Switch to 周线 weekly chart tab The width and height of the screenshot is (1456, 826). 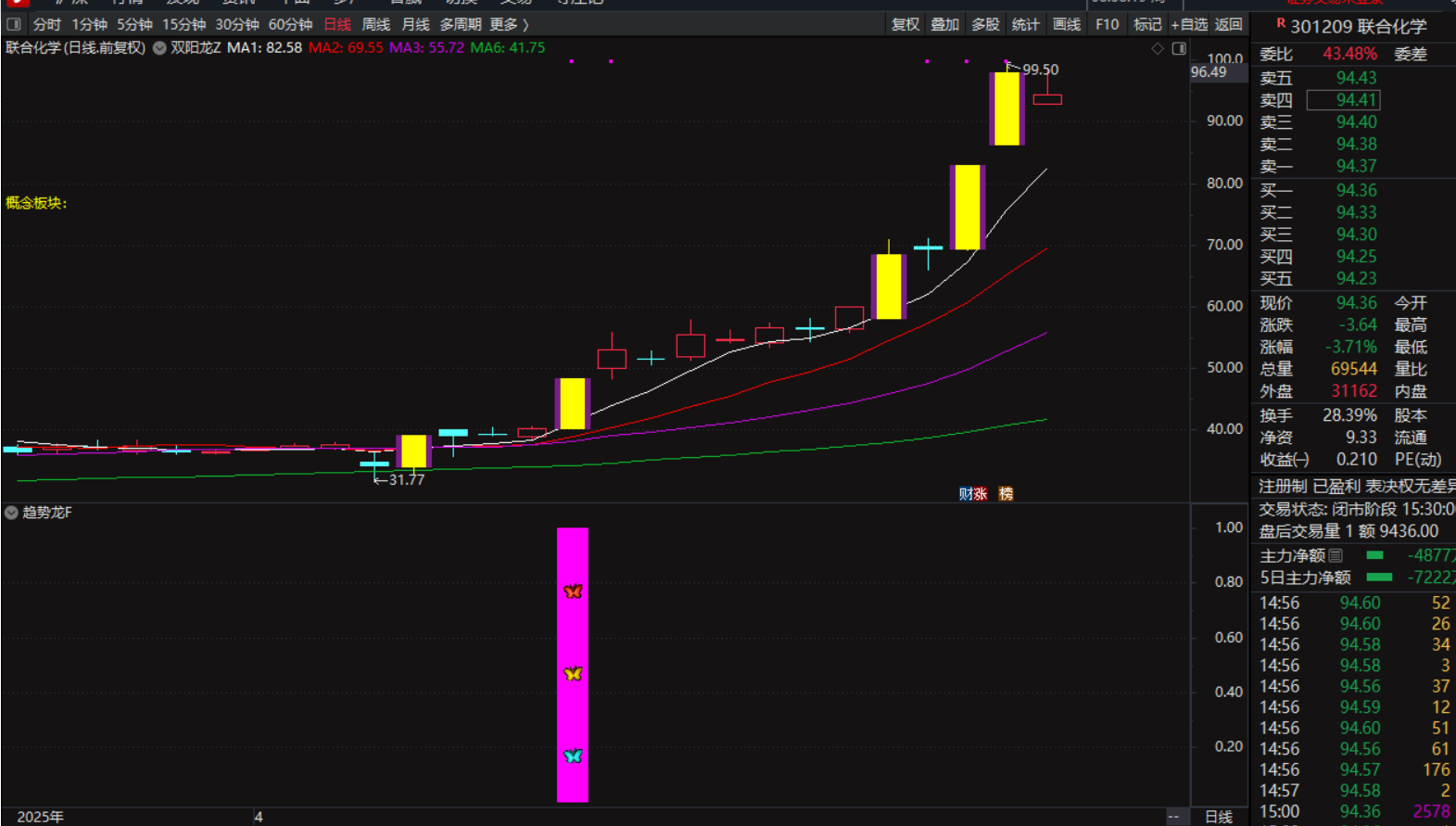coord(375,24)
